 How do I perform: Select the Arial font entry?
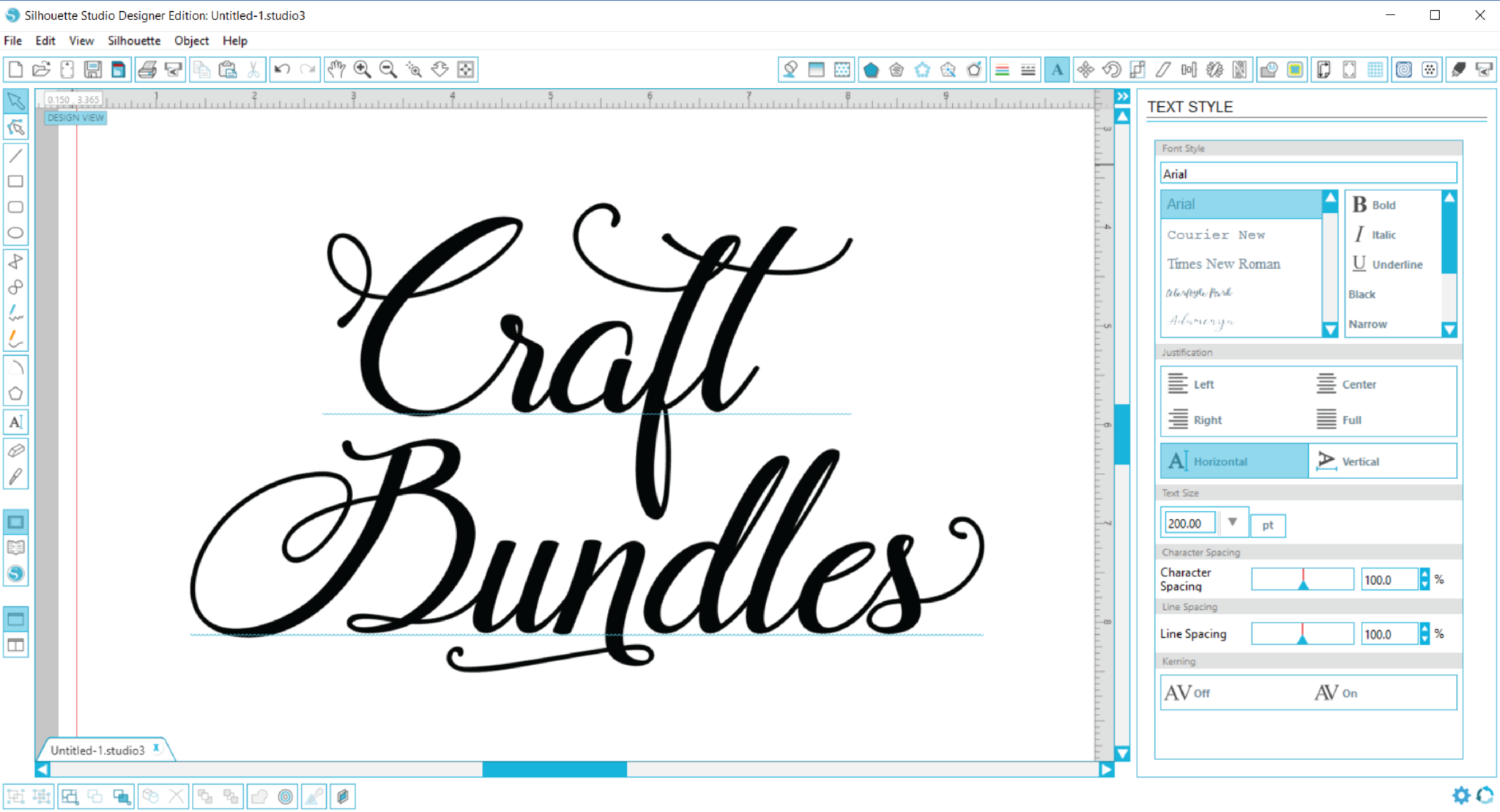tap(1241, 204)
